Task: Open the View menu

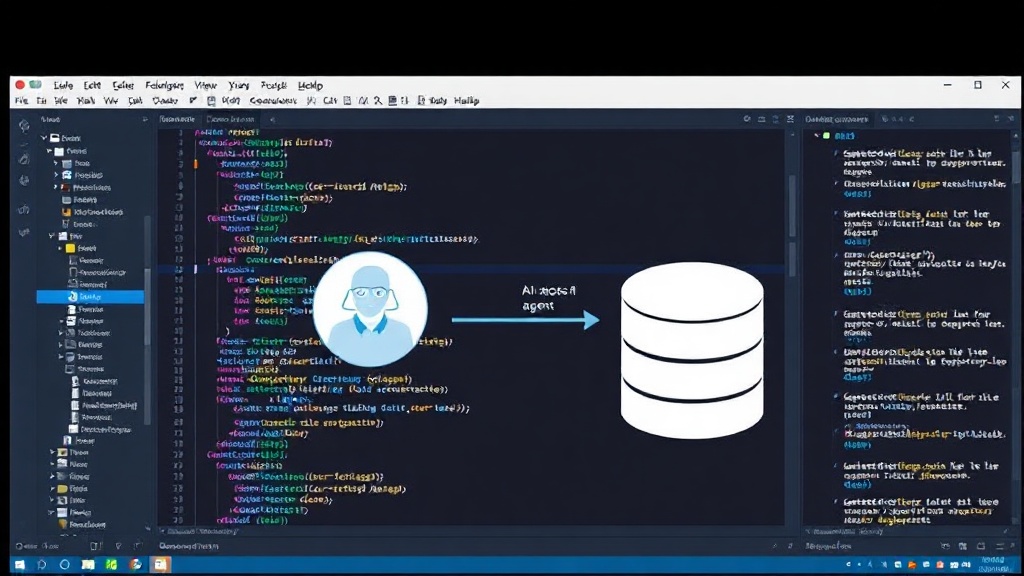Action: [x=205, y=86]
